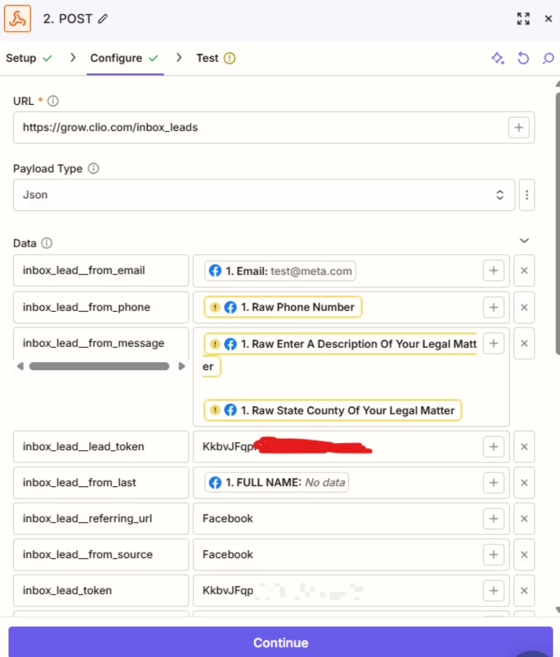Click the inbox_lead__from_source Facebook value field

coord(351,555)
